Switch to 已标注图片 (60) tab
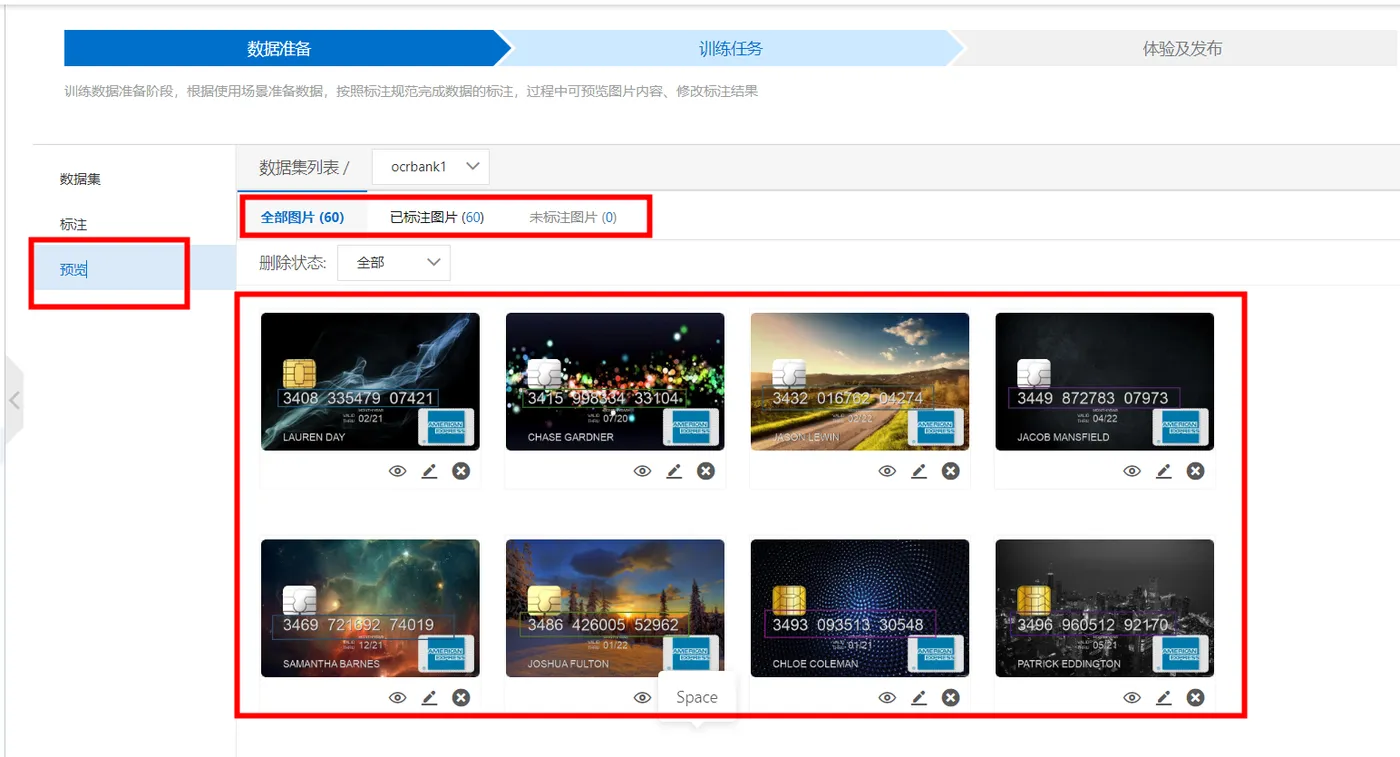The height and width of the screenshot is (757, 1400). tap(437, 217)
